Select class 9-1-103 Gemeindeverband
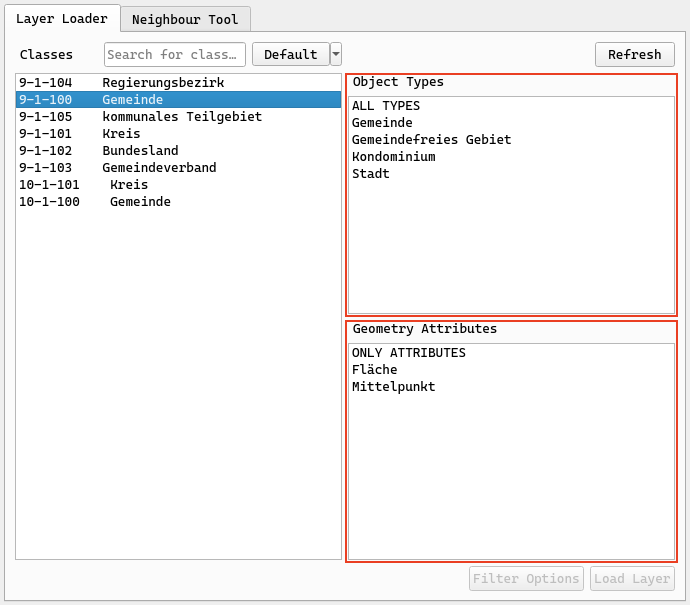 178,168
